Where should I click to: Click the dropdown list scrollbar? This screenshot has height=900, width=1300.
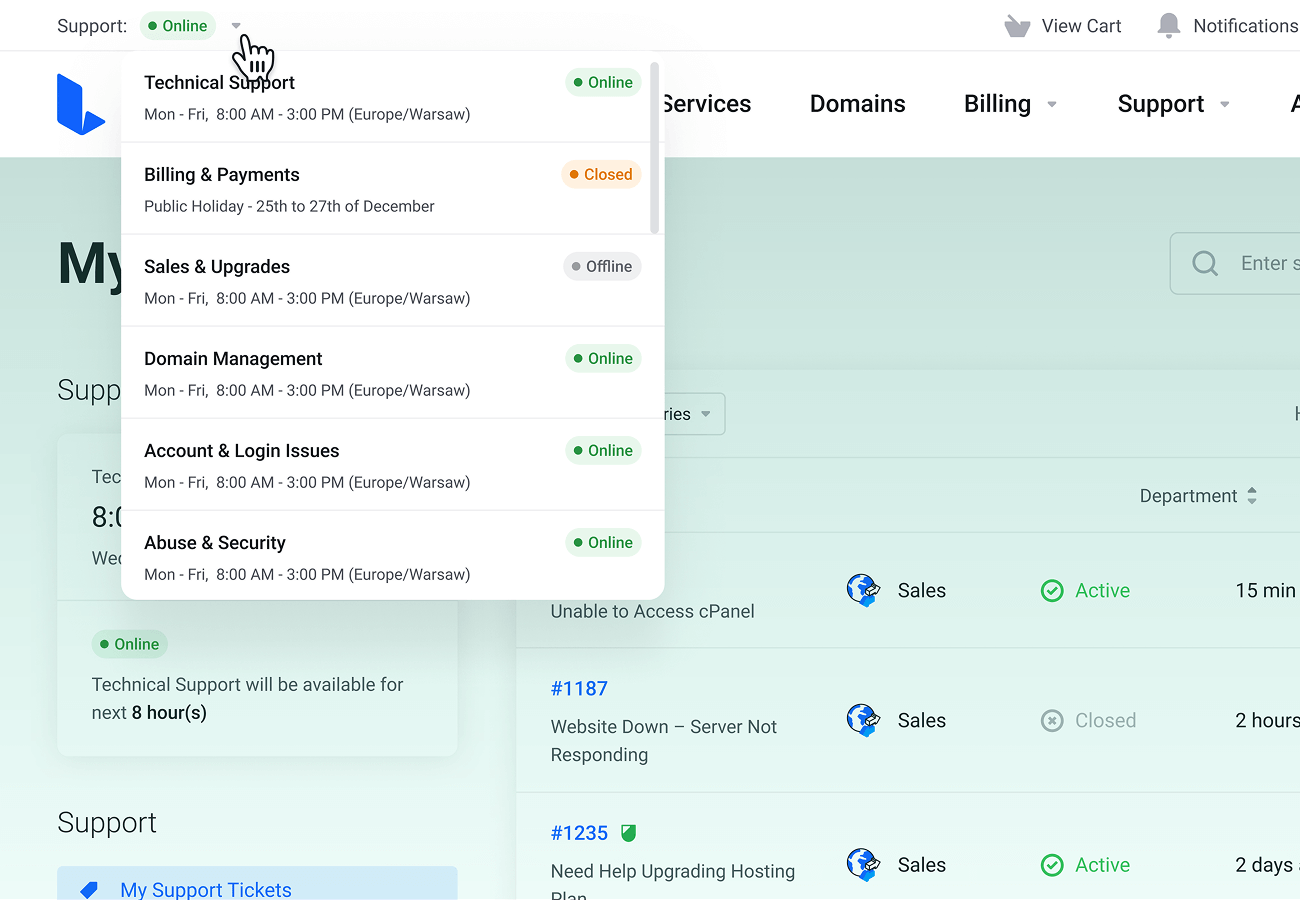pyautogui.click(x=655, y=148)
